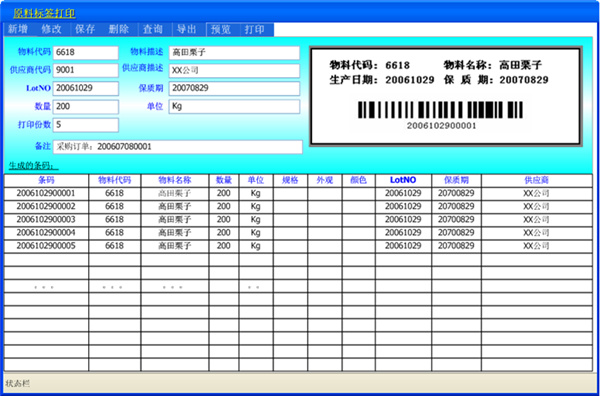Focus the 打印份数 field

(86, 125)
